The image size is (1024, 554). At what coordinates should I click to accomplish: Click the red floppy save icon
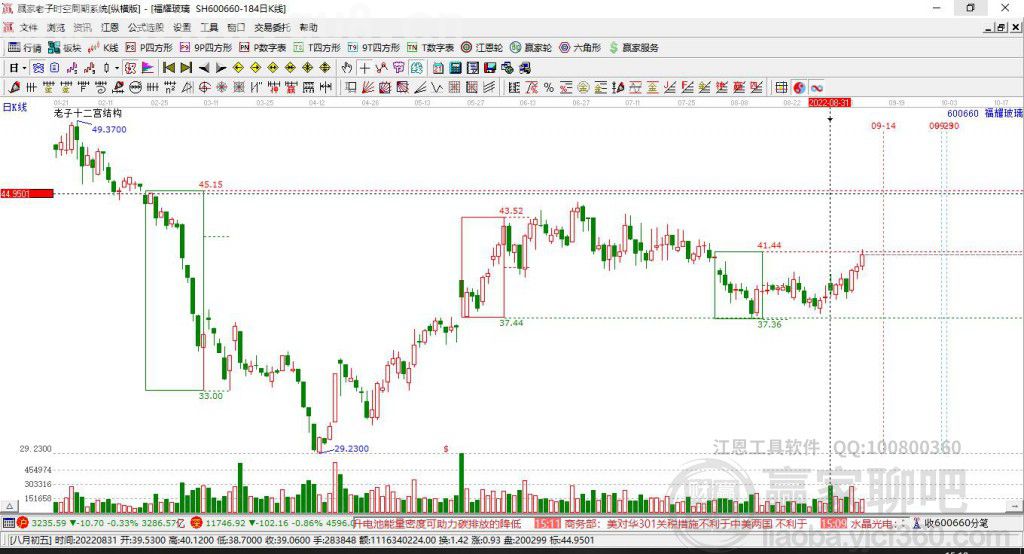point(490,68)
